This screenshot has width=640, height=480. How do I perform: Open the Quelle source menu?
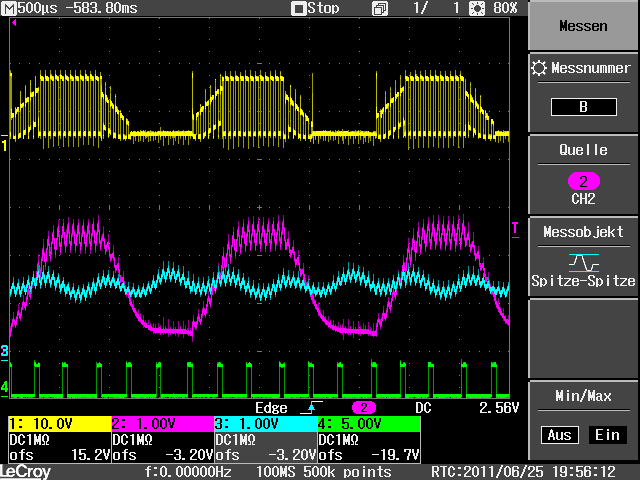[583, 175]
